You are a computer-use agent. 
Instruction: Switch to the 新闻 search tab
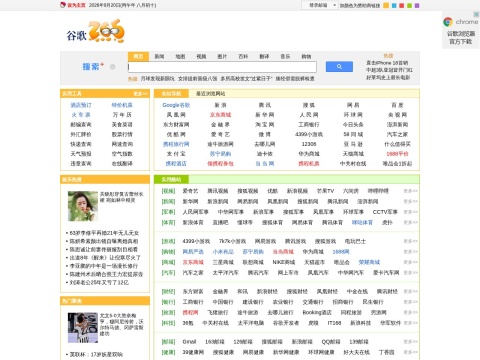coord(159,56)
